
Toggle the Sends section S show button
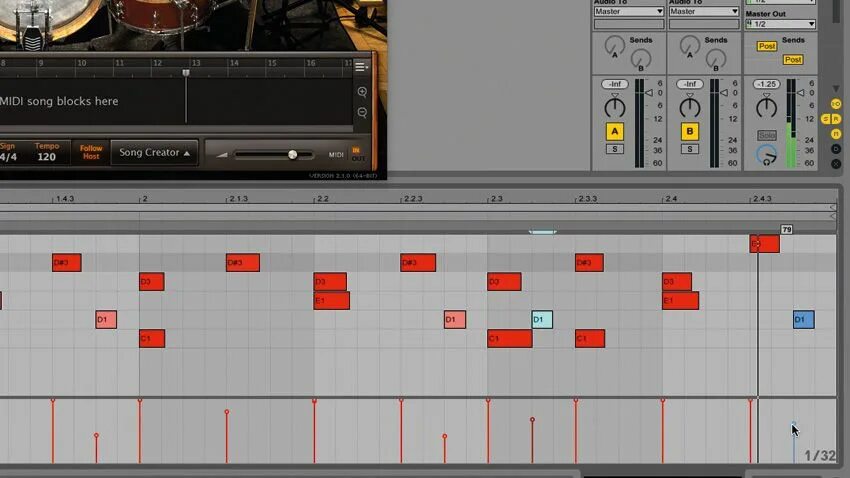coord(826,119)
